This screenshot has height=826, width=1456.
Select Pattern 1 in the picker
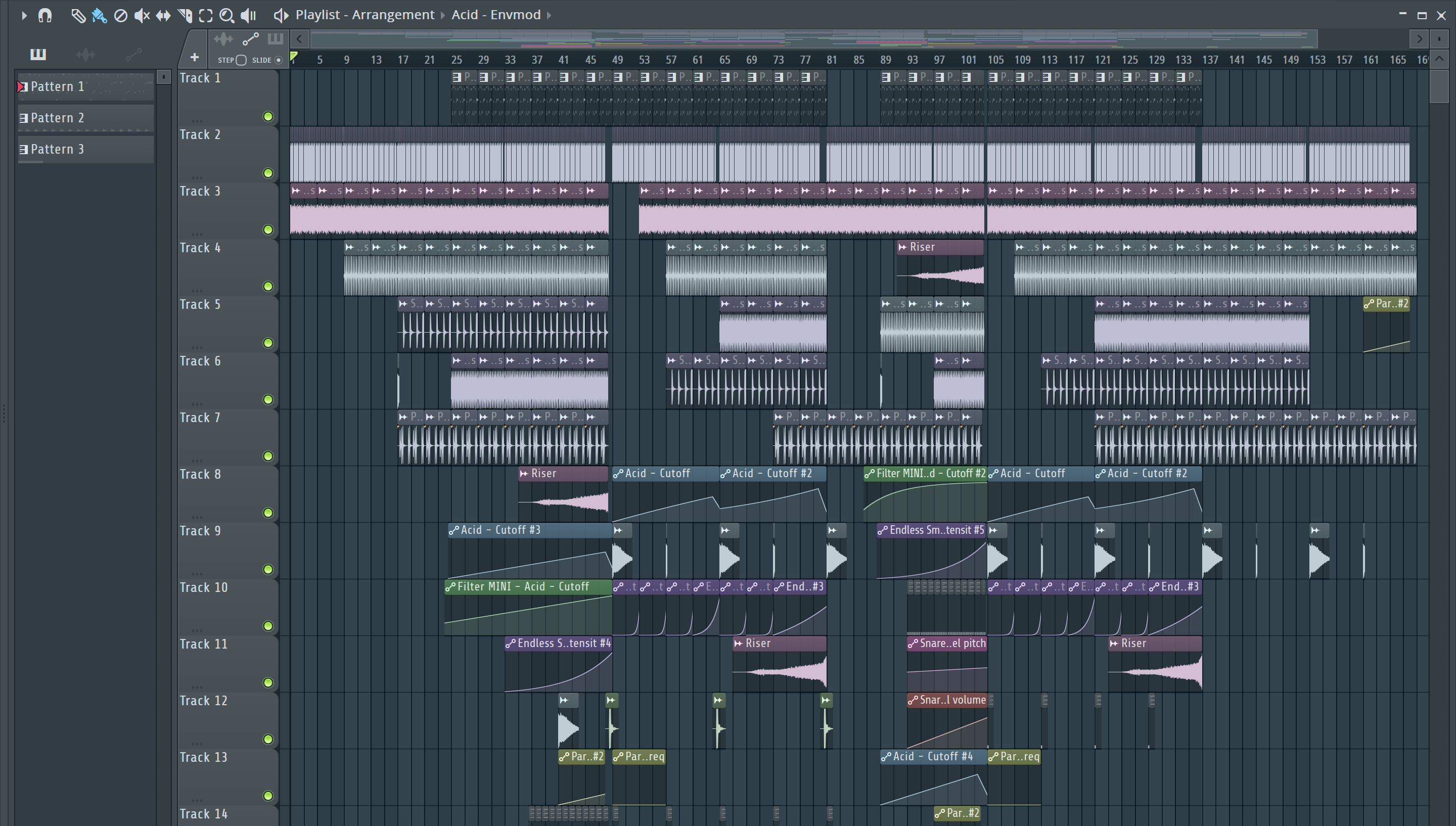click(85, 86)
